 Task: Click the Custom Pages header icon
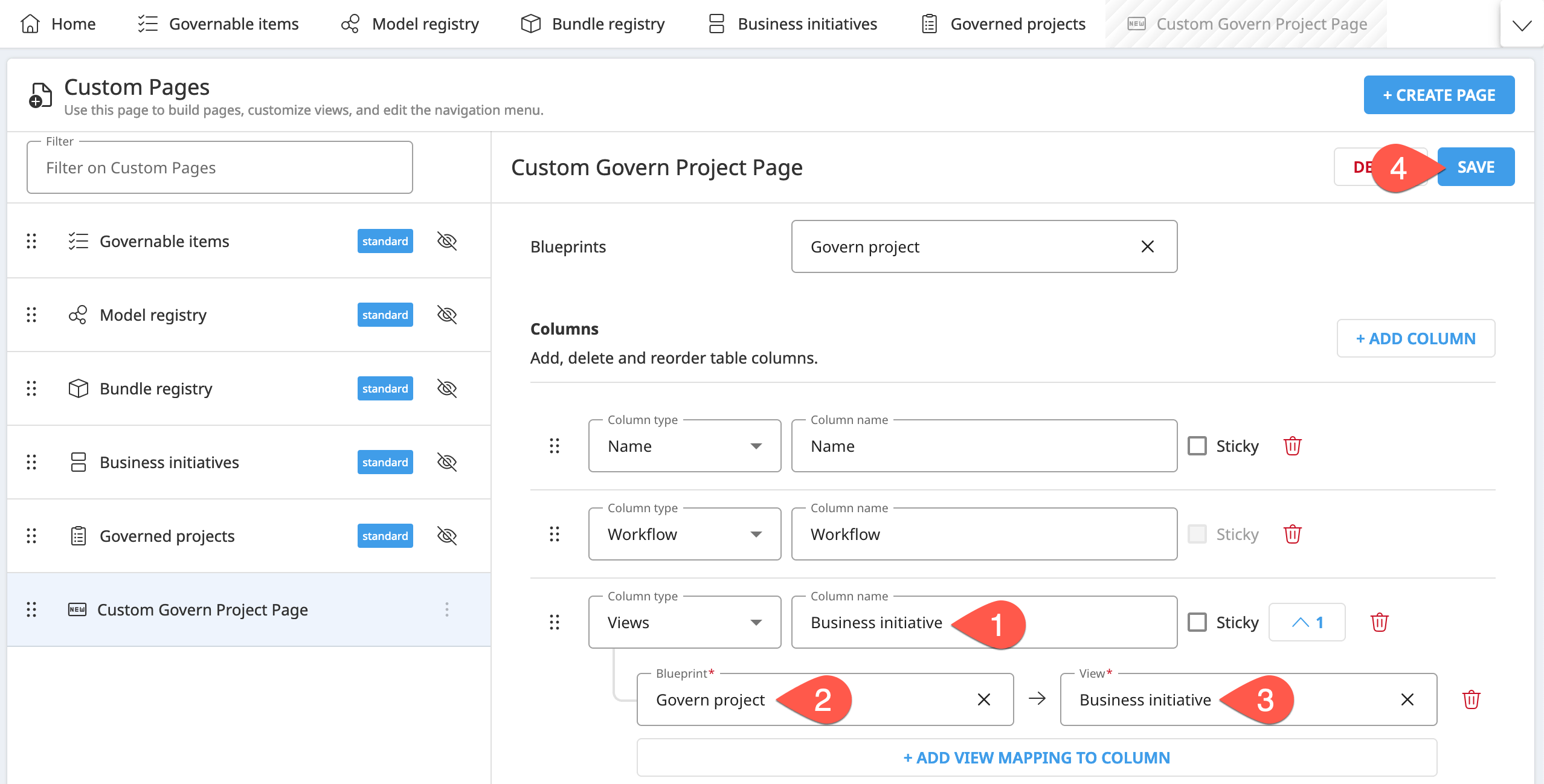tap(40, 95)
